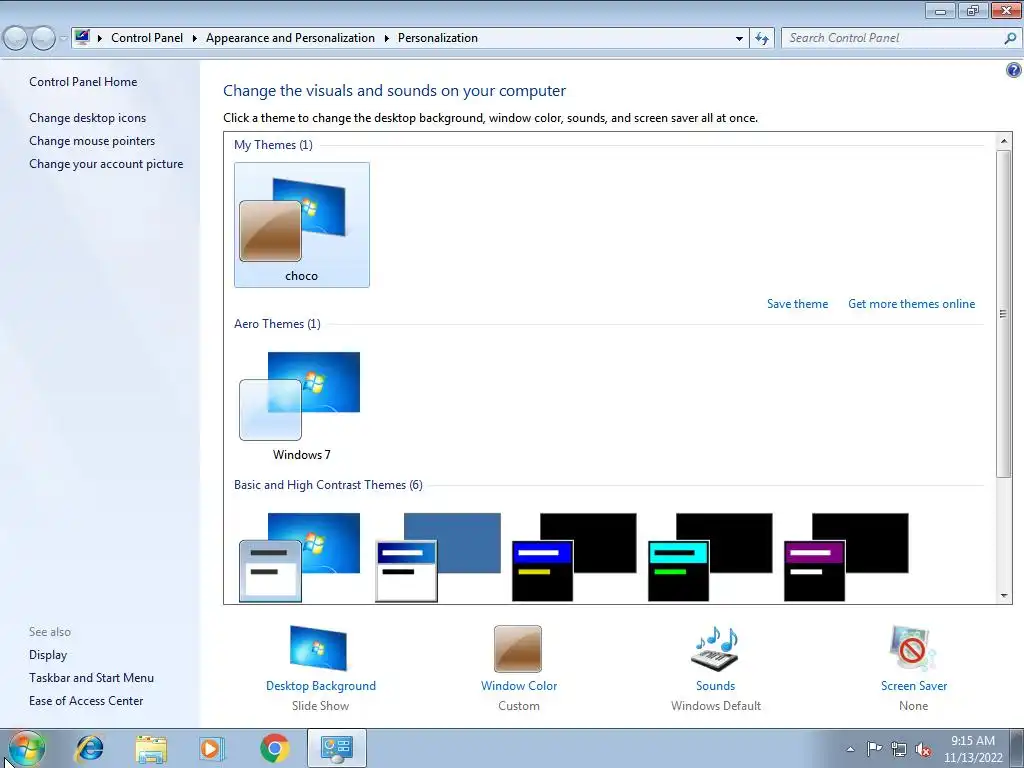Click the Desktop Background link
The height and width of the screenshot is (768, 1024).
pyautogui.click(x=321, y=686)
